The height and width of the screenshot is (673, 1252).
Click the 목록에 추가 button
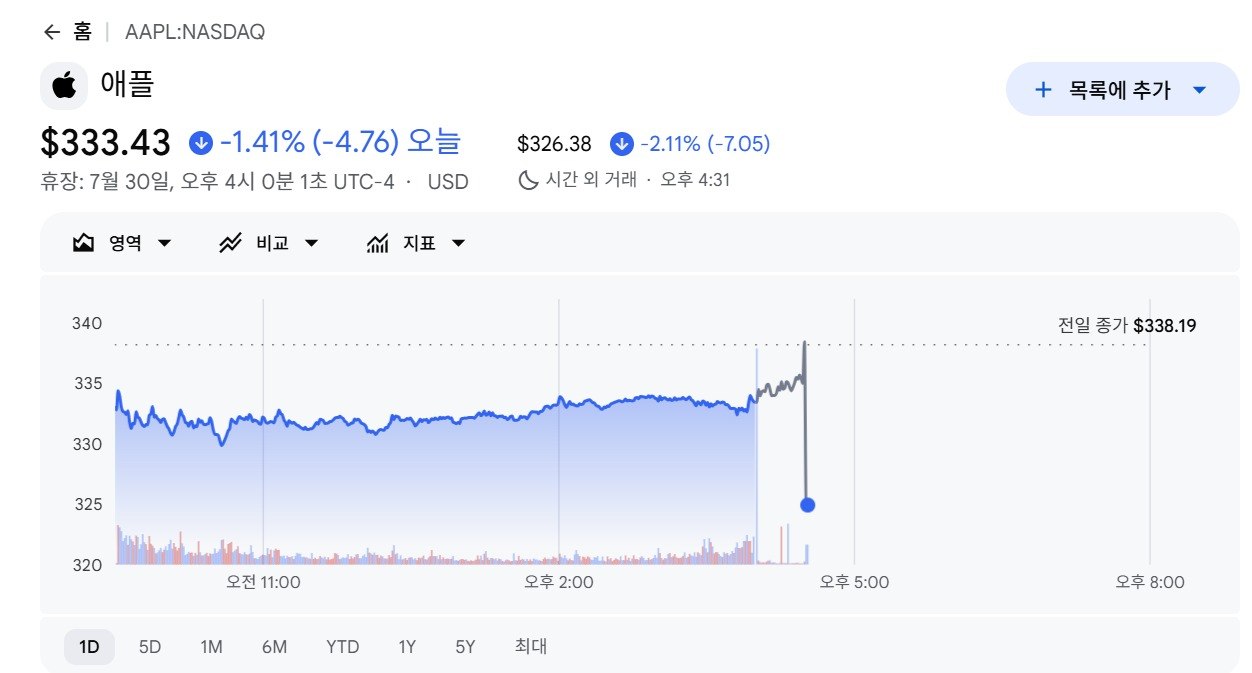coord(1122,89)
